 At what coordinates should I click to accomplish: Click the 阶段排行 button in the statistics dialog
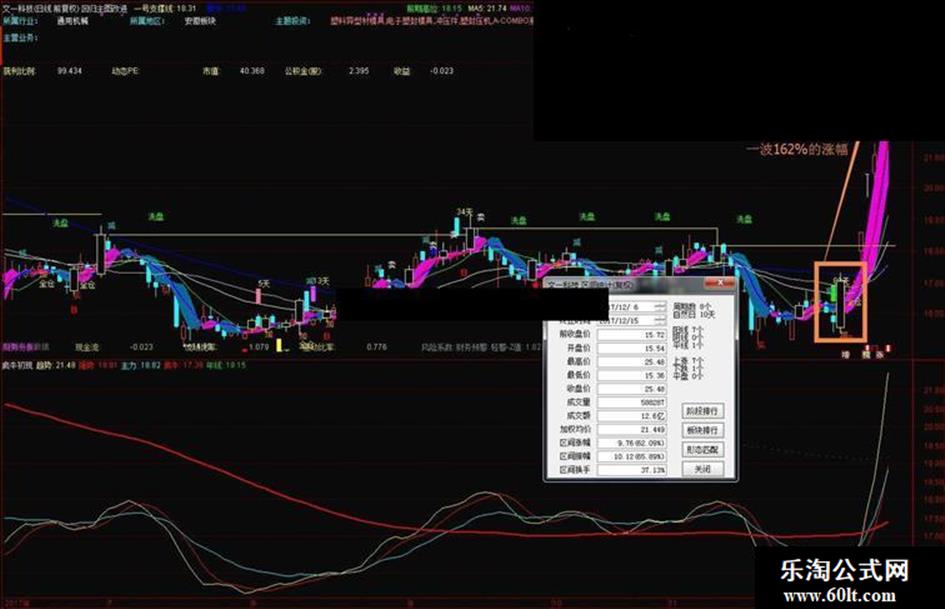click(703, 411)
